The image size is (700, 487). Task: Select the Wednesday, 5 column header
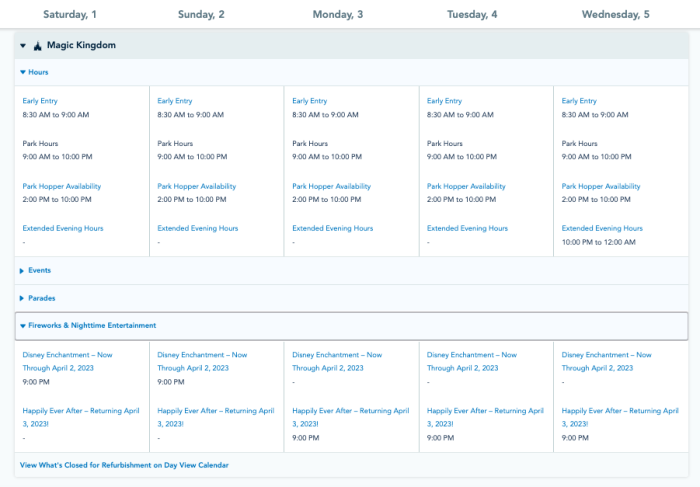615,14
